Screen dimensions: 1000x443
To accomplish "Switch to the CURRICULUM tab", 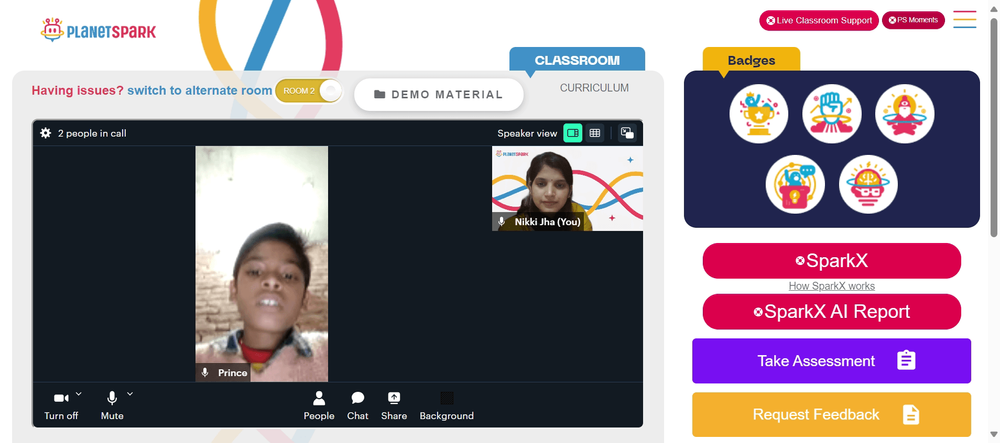I will pyautogui.click(x=594, y=88).
